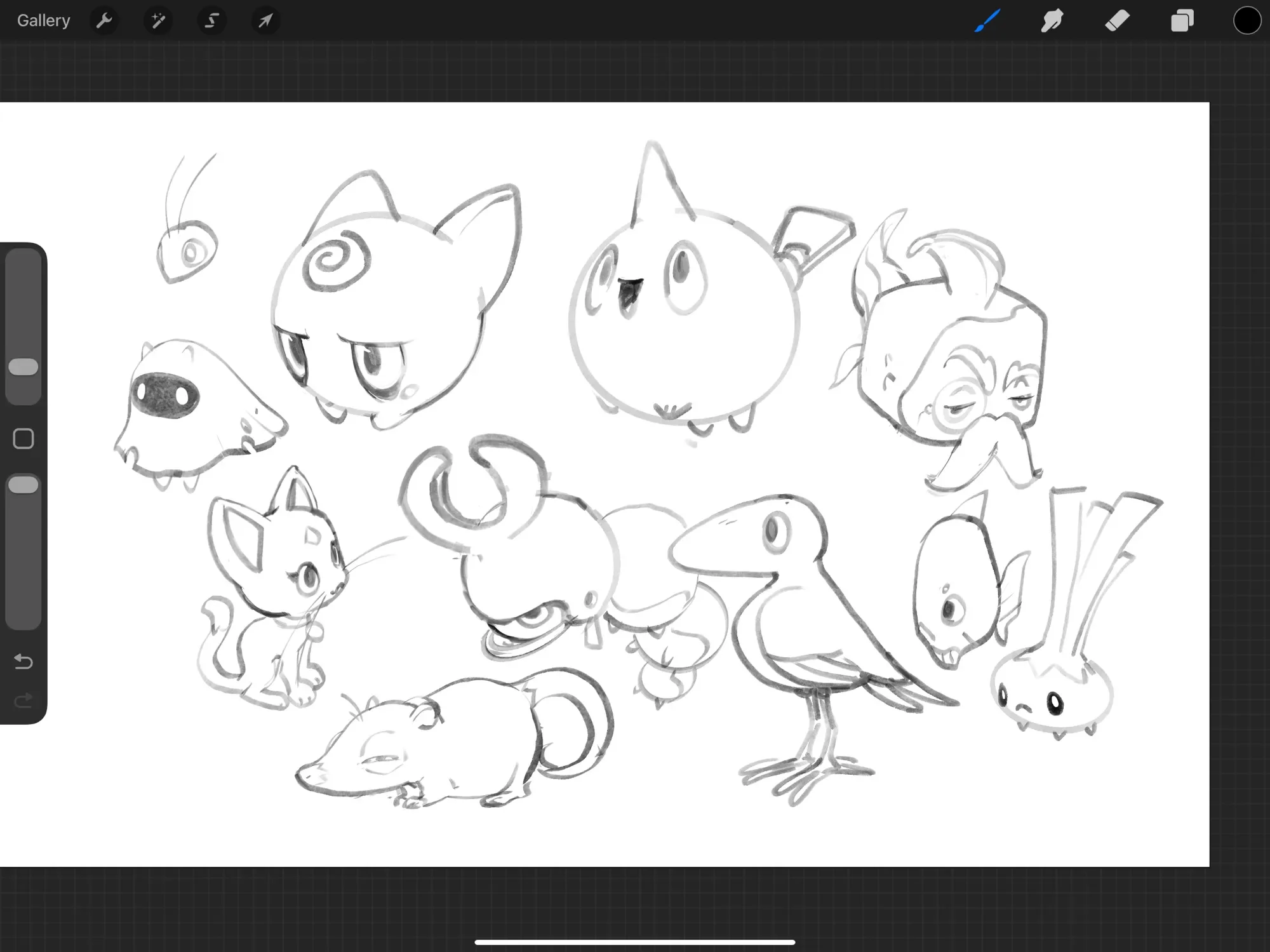Select the Eraser tool
Screen dimensions: 1270x952
point(1117,21)
